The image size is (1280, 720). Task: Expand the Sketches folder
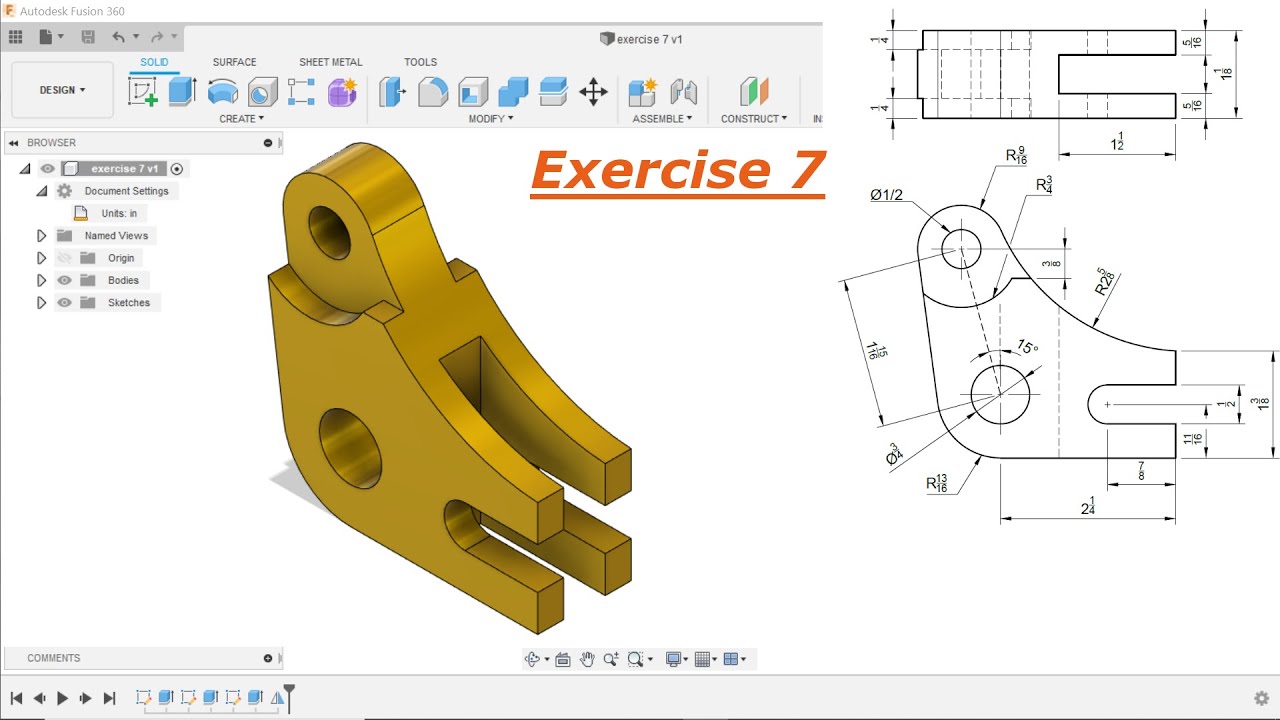coord(42,302)
